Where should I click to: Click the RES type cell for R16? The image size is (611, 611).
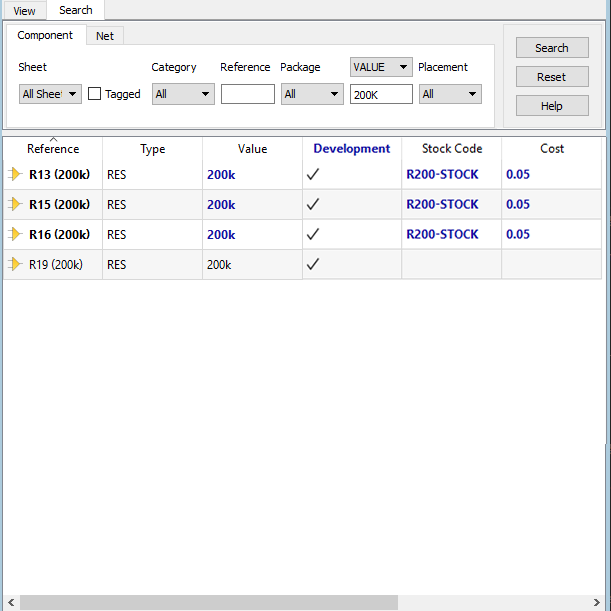(x=153, y=235)
